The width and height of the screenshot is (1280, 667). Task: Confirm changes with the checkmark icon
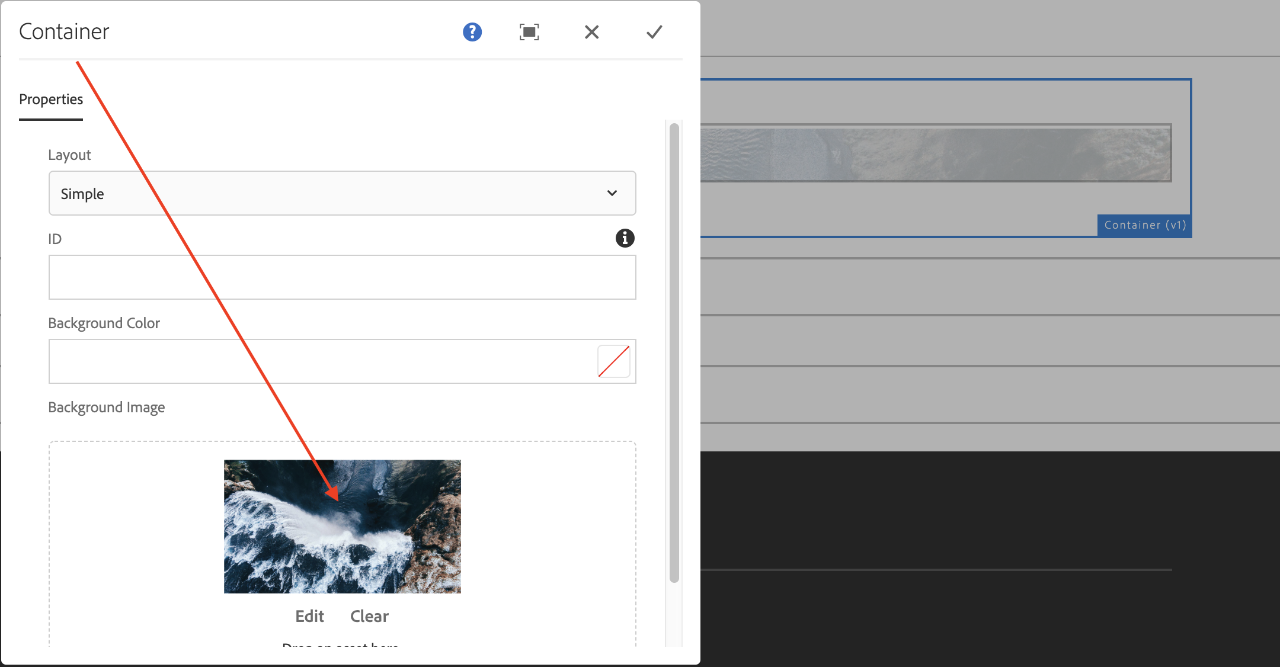(654, 32)
